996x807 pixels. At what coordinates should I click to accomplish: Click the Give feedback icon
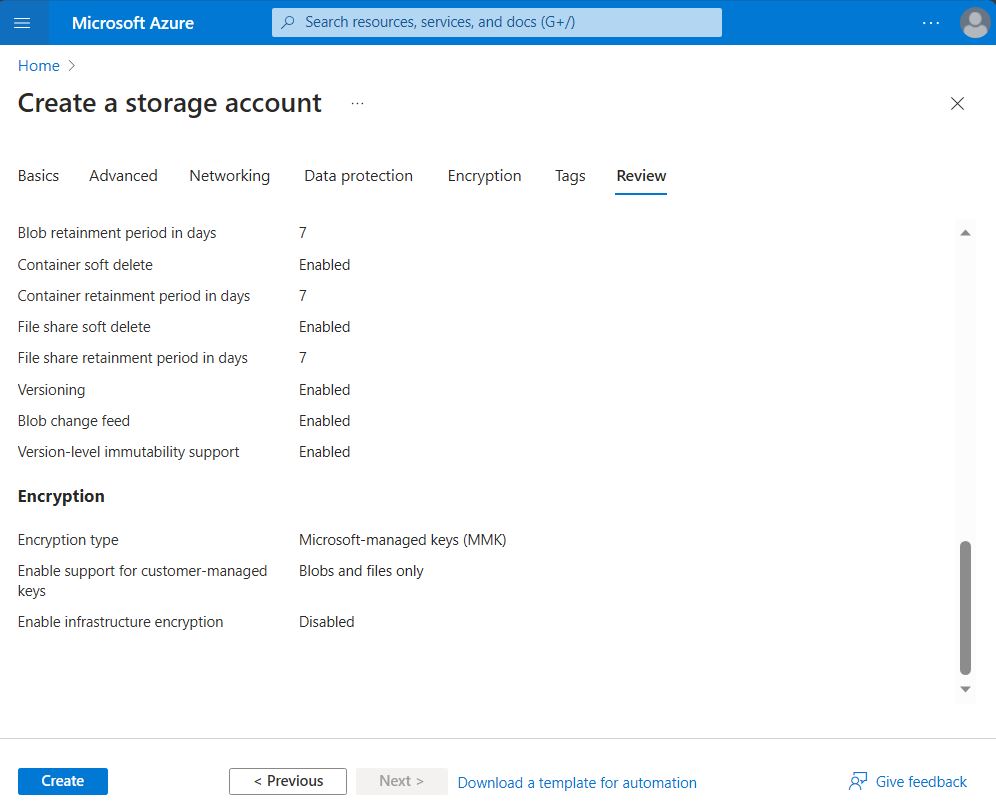(858, 781)
